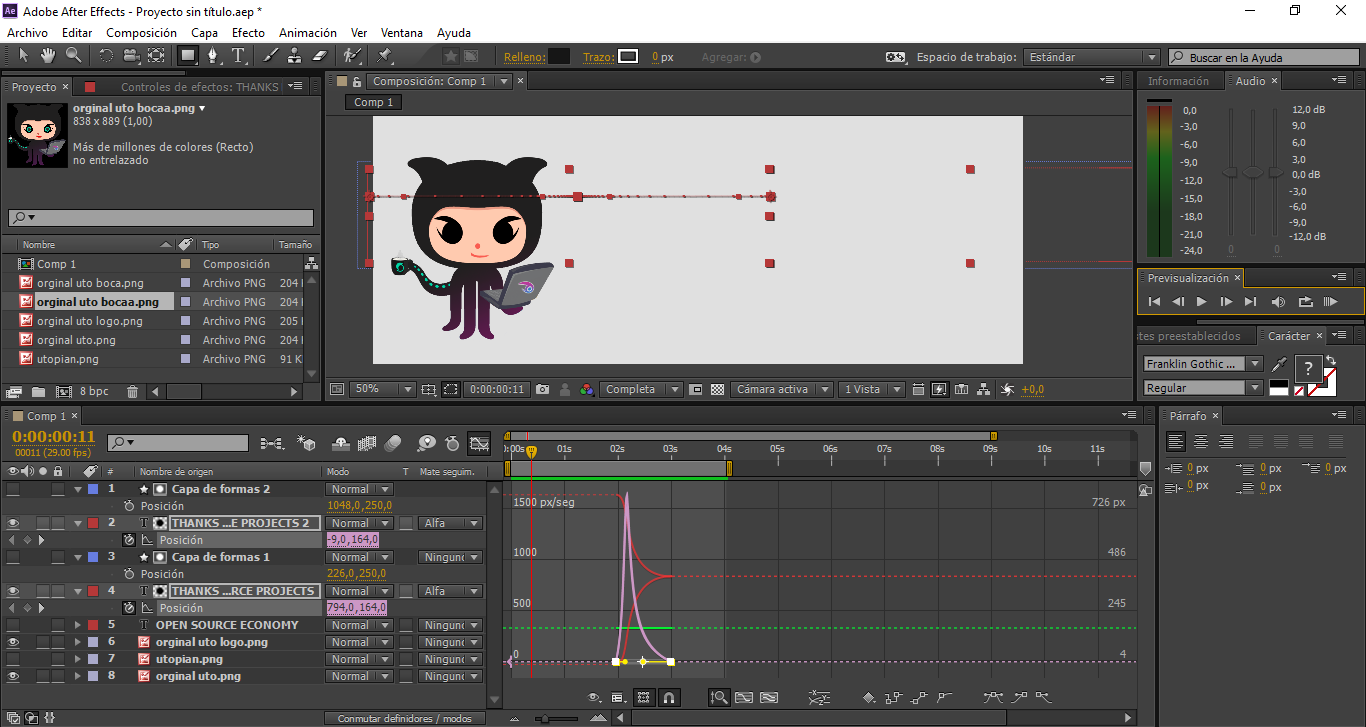
Task: Open Alfa track matte dropdown of layer 2
Action: [450, 523]
